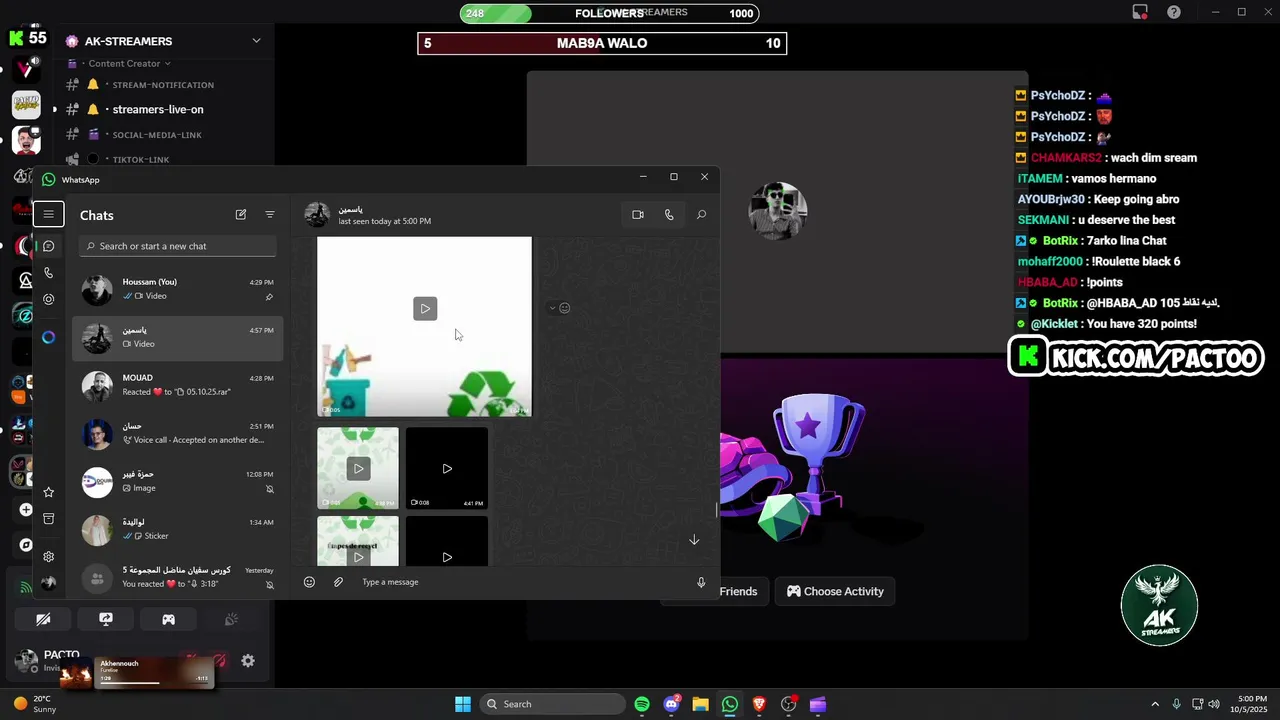Open the chat with Voice call accepted message
The height and width of the screenshot is (720, 1280).
click(178, 433)
